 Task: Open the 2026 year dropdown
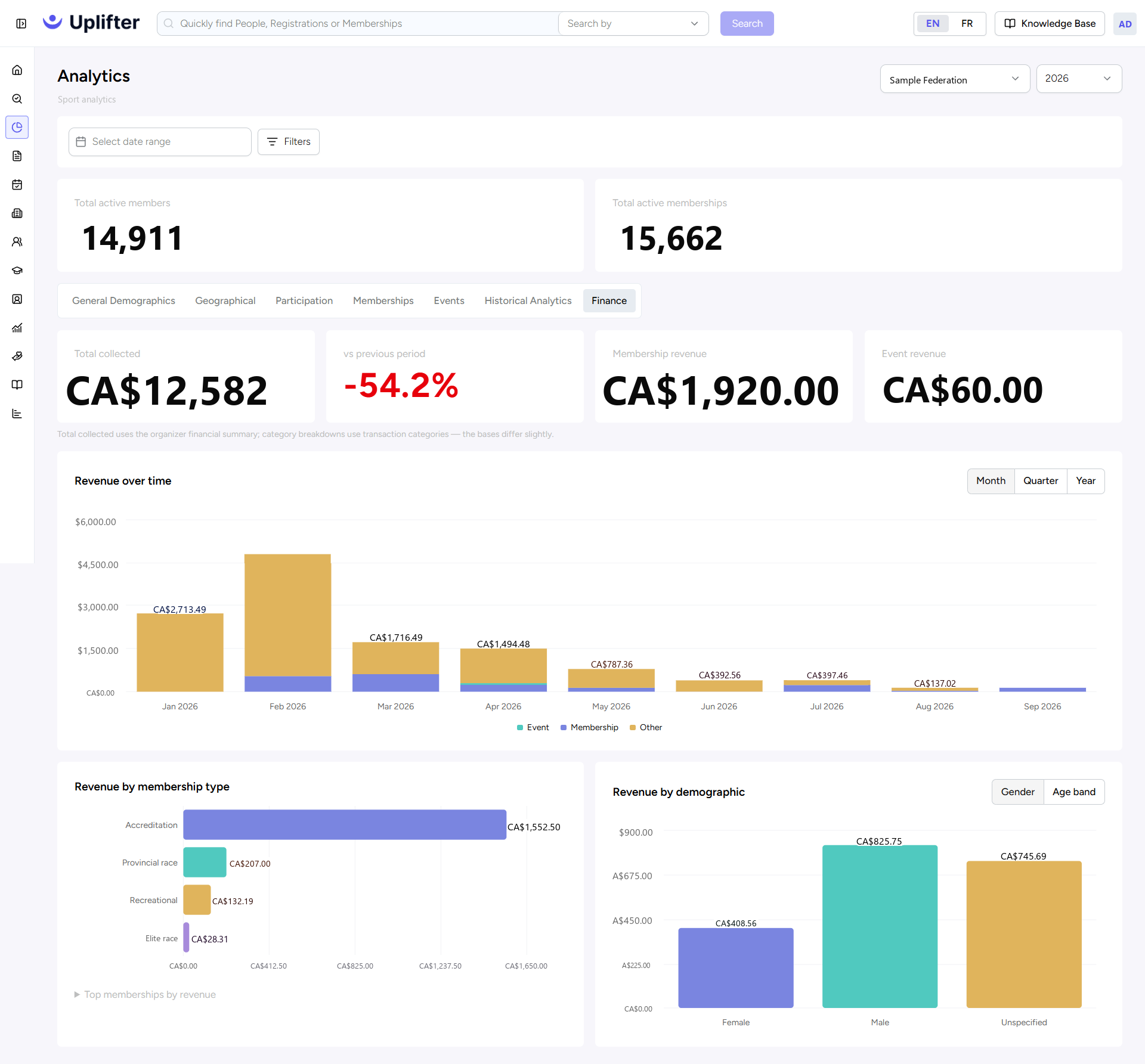[1079, 79]
